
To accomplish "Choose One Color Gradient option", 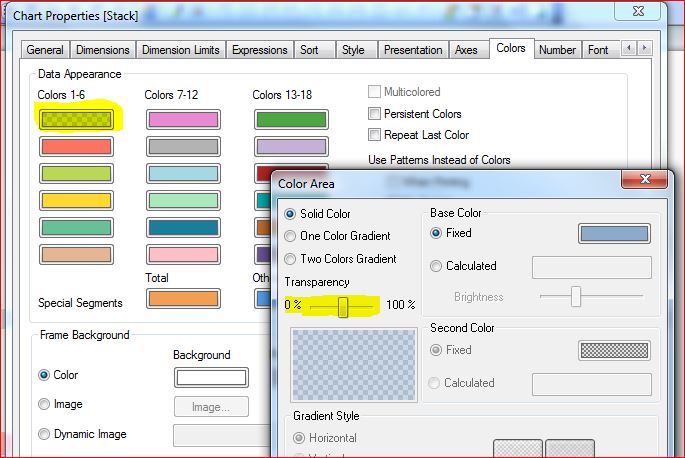I will [x=290, y=236].
